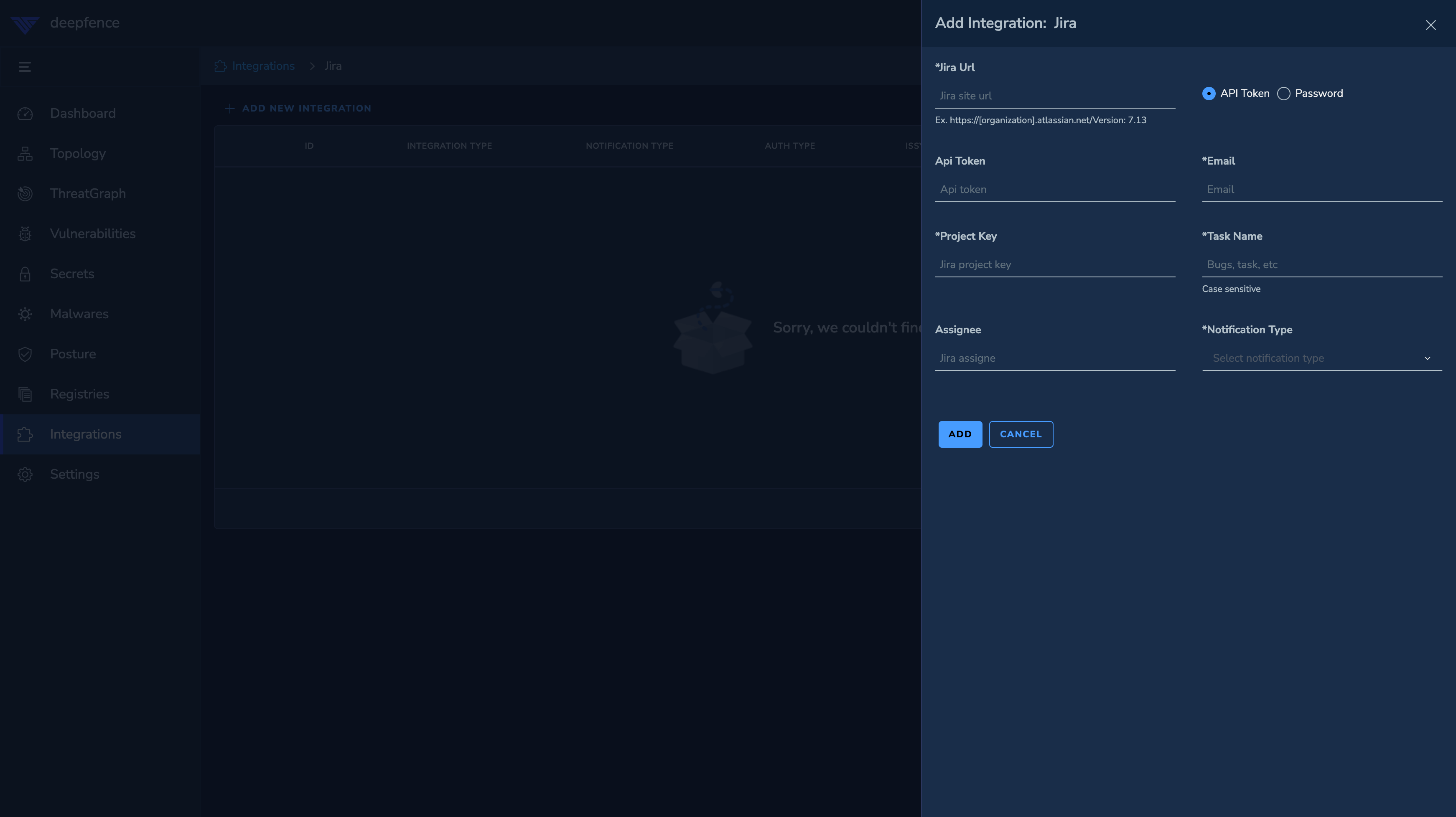Open the Select notification type dropdown
This screenshot has height=817, width=1456.
[1322, 358]
